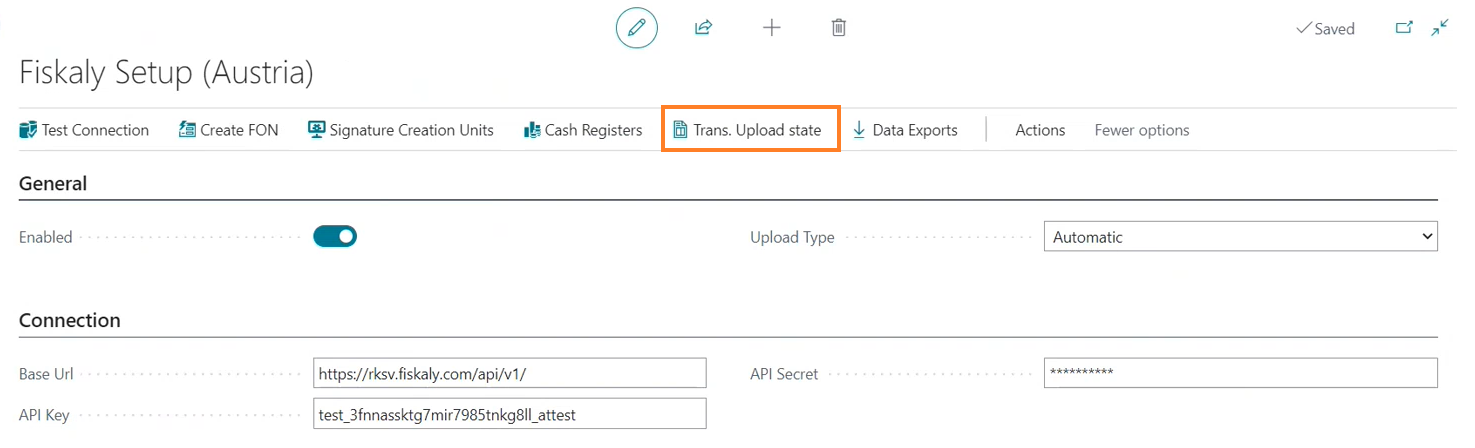Viewport: 1475px width, 448px height.
Task: Click the collapse page arrows icon
Action: tap(1440, 28)
